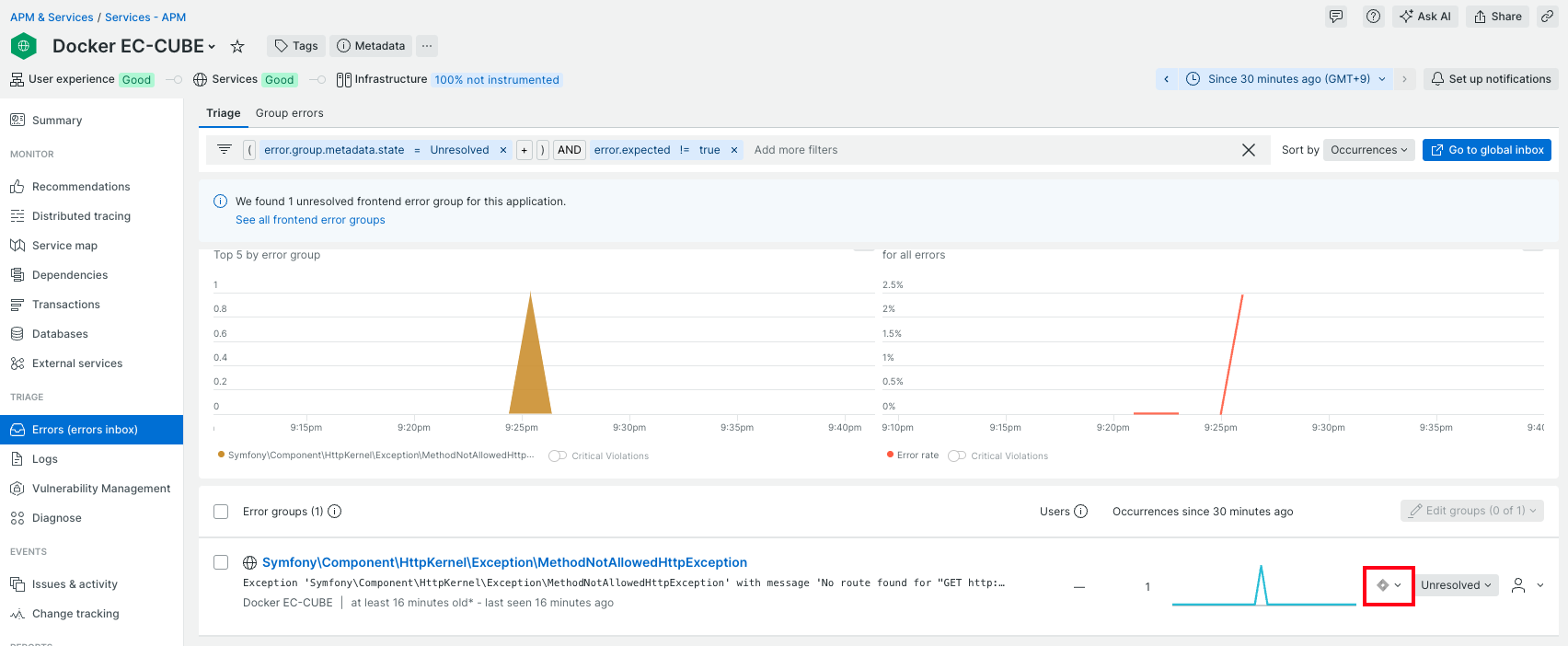Change the Unresolved status dropdown
The image size is (1568, 646).
click(1456, 585)
